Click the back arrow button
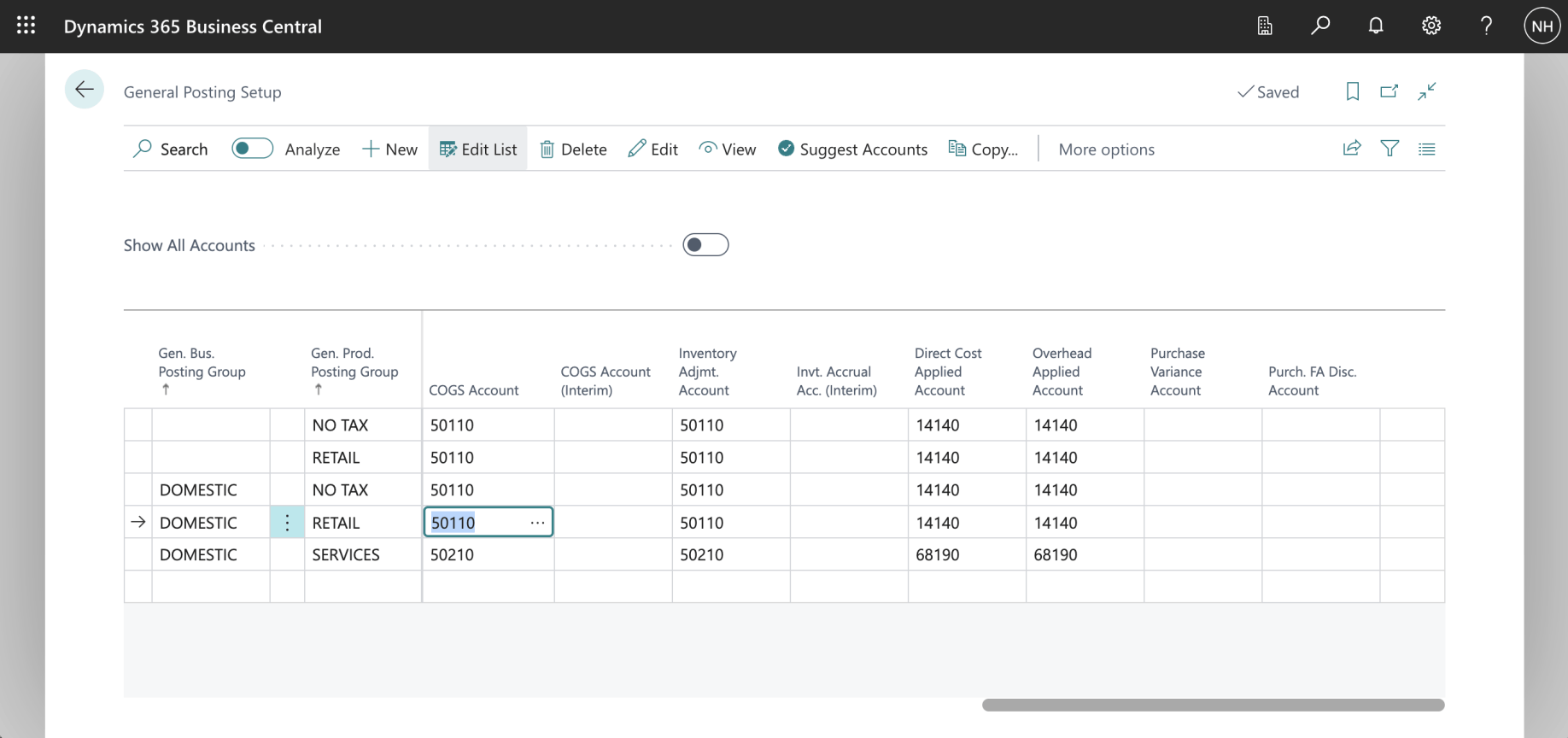The width and height of the screenshot is (1568, 738). 84,90
